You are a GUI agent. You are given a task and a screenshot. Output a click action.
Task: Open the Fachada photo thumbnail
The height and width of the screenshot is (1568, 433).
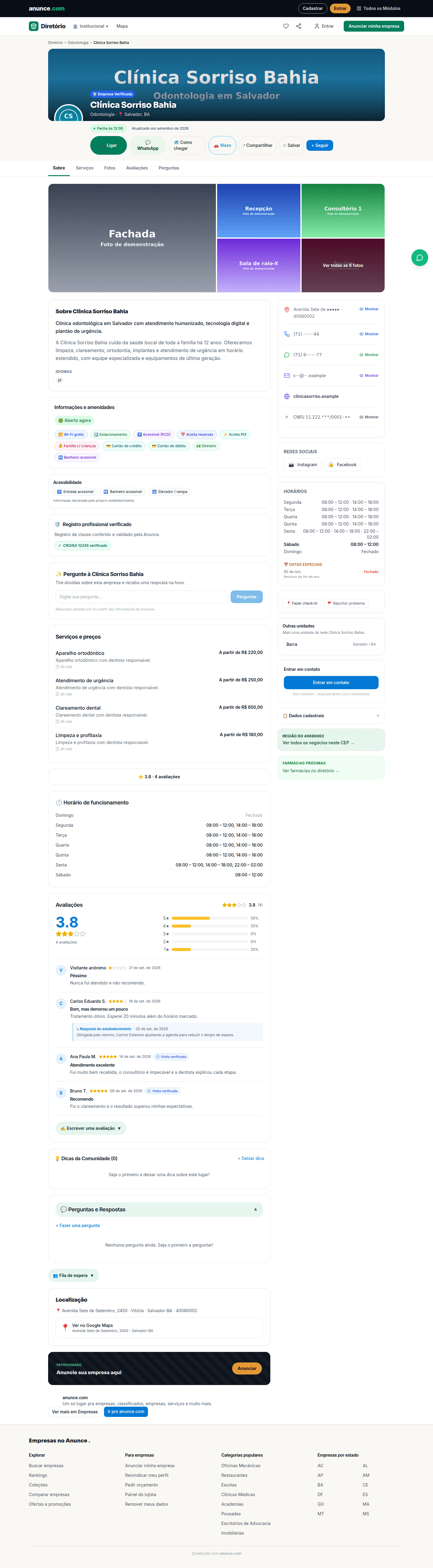coord(132,238)
